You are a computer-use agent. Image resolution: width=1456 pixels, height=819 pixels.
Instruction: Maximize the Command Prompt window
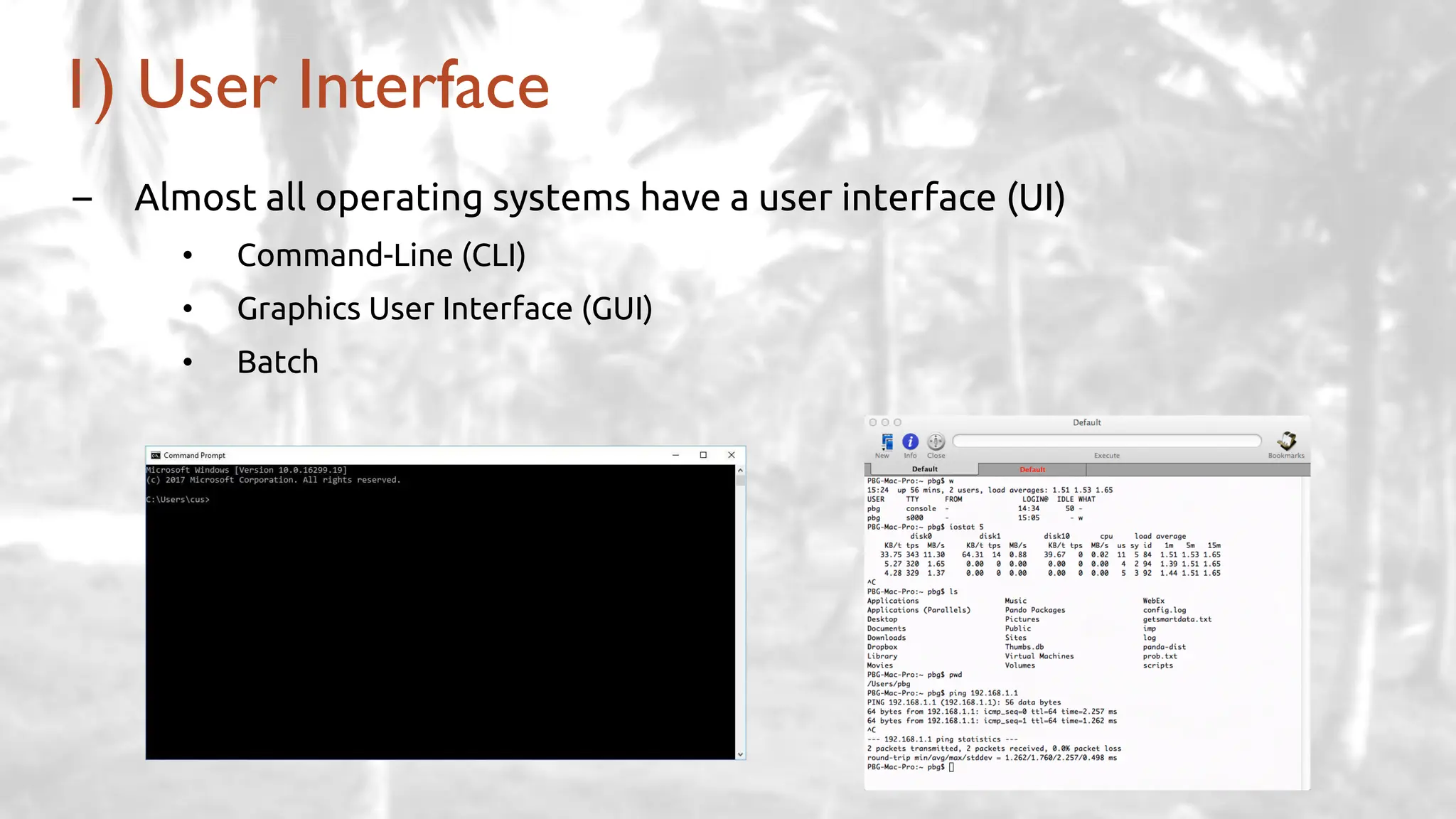(x=703, y=455)
